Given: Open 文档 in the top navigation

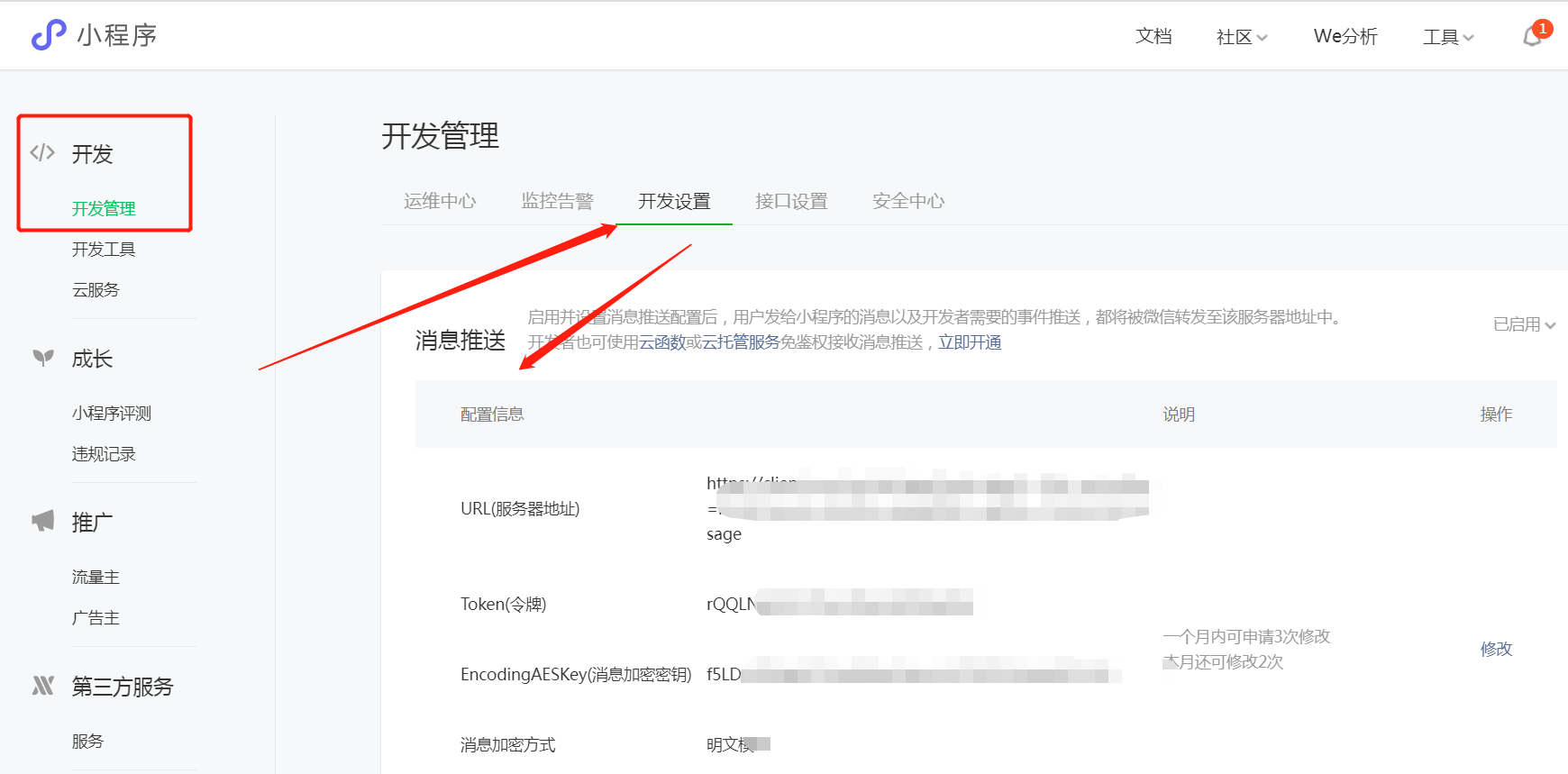Looking at the screenshot, I should (1153, 36).
